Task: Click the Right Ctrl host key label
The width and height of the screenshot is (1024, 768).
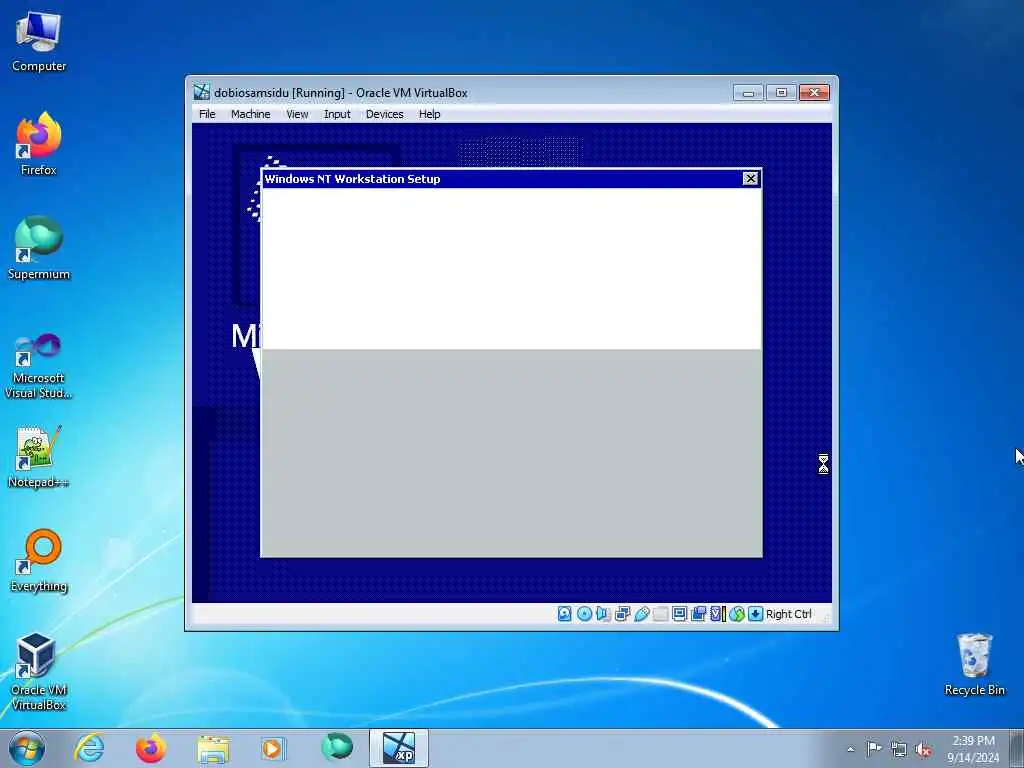Action: pos(788,614)
